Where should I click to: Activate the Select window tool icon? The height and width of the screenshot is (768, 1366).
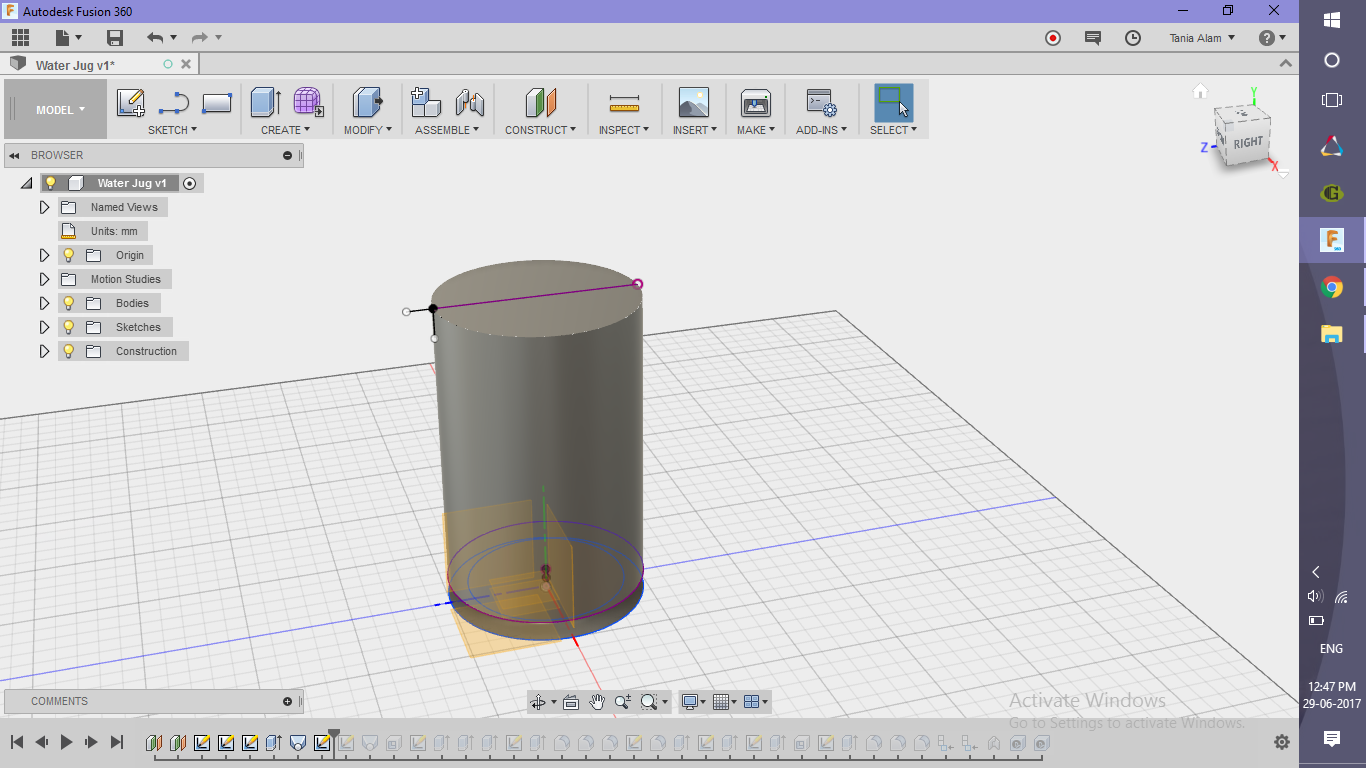[x=894, y=102]
